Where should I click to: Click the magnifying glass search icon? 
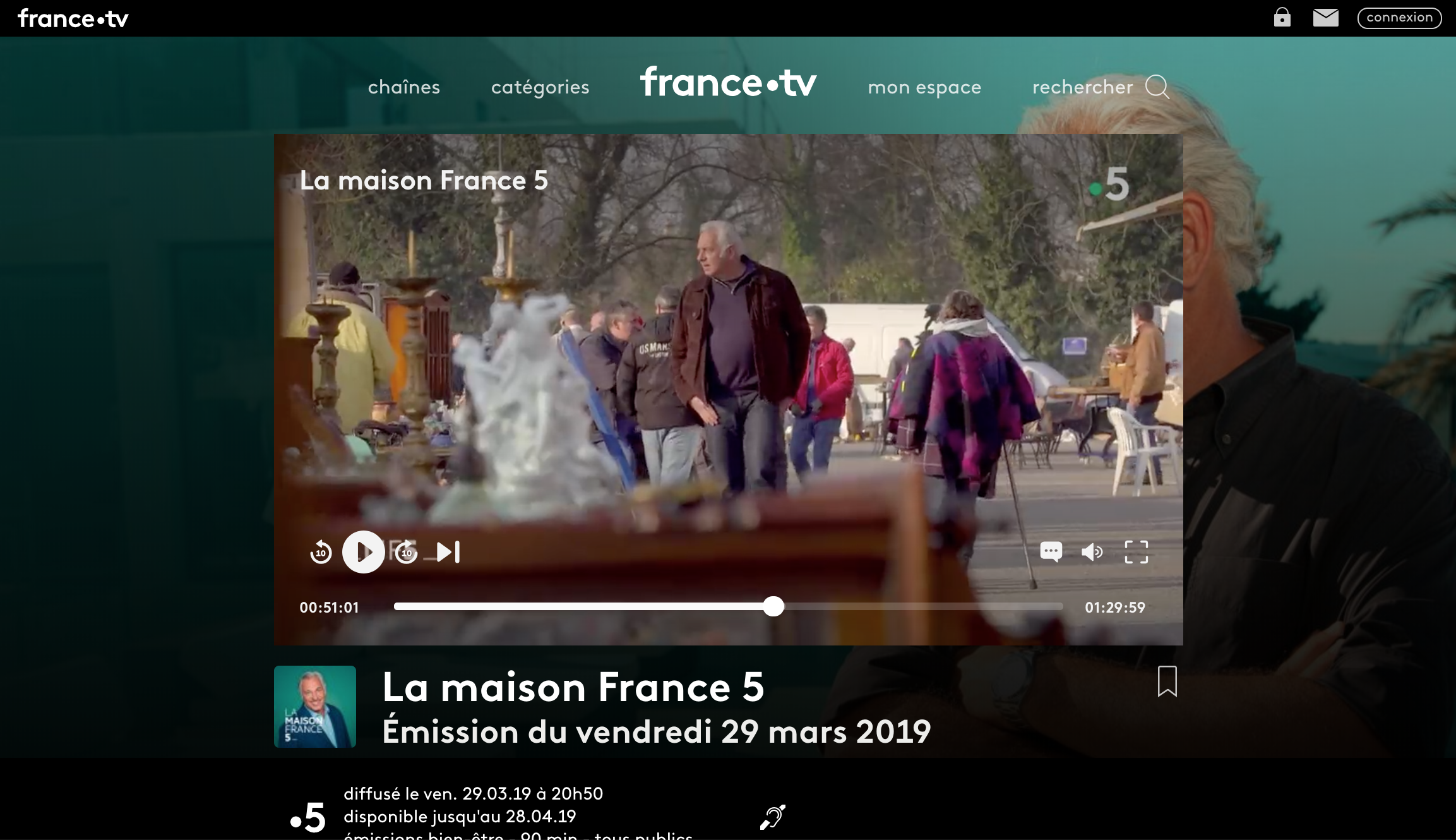1157,87
